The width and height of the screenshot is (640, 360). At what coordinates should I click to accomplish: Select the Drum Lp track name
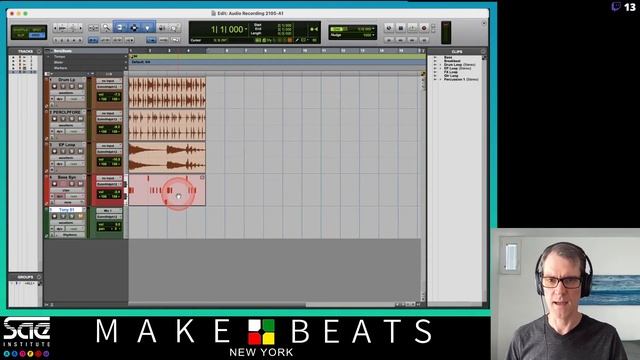click(x=67, y=80)
